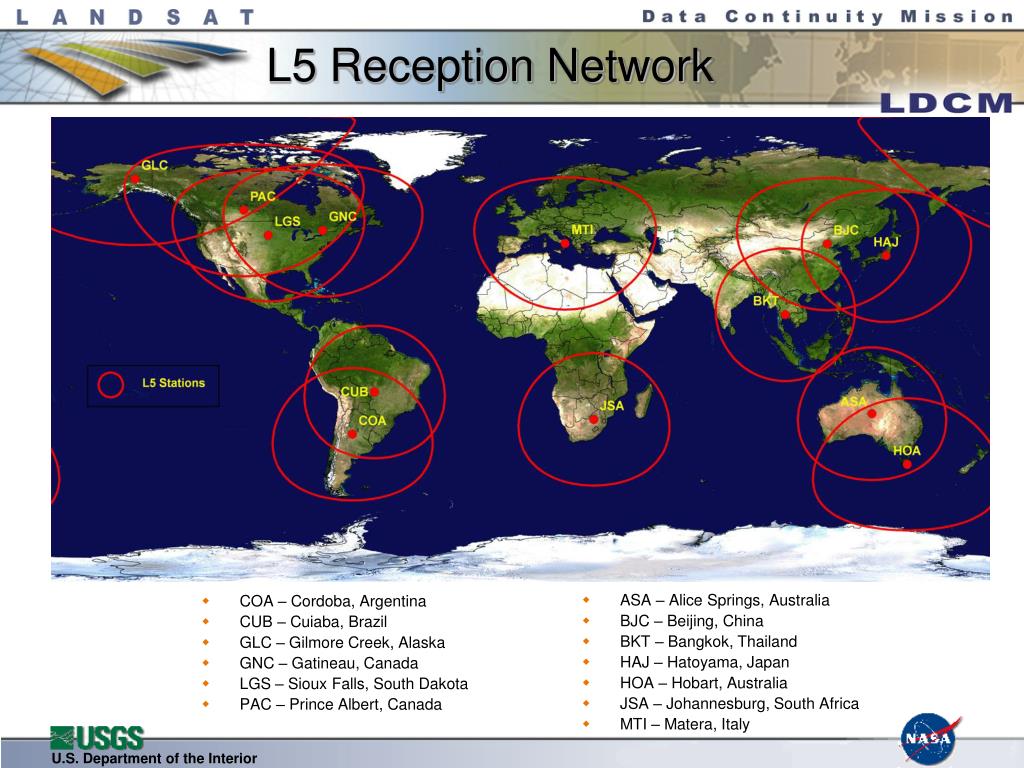This screenshot has width=1024, height=768.
Task: Click 'HOA – Hobart, Australia' list entry
Action: pos(703,683)
